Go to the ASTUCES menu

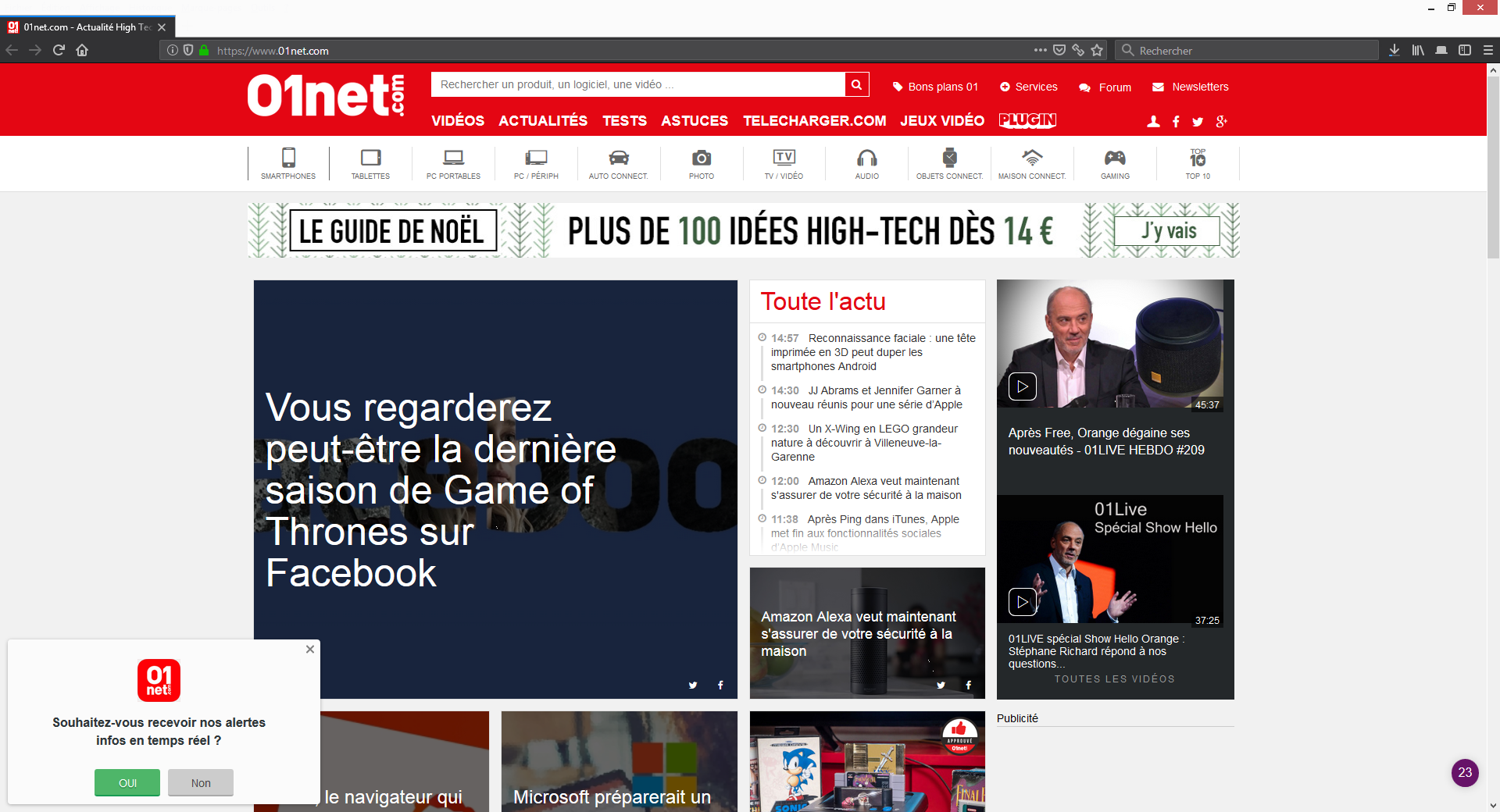695,121
